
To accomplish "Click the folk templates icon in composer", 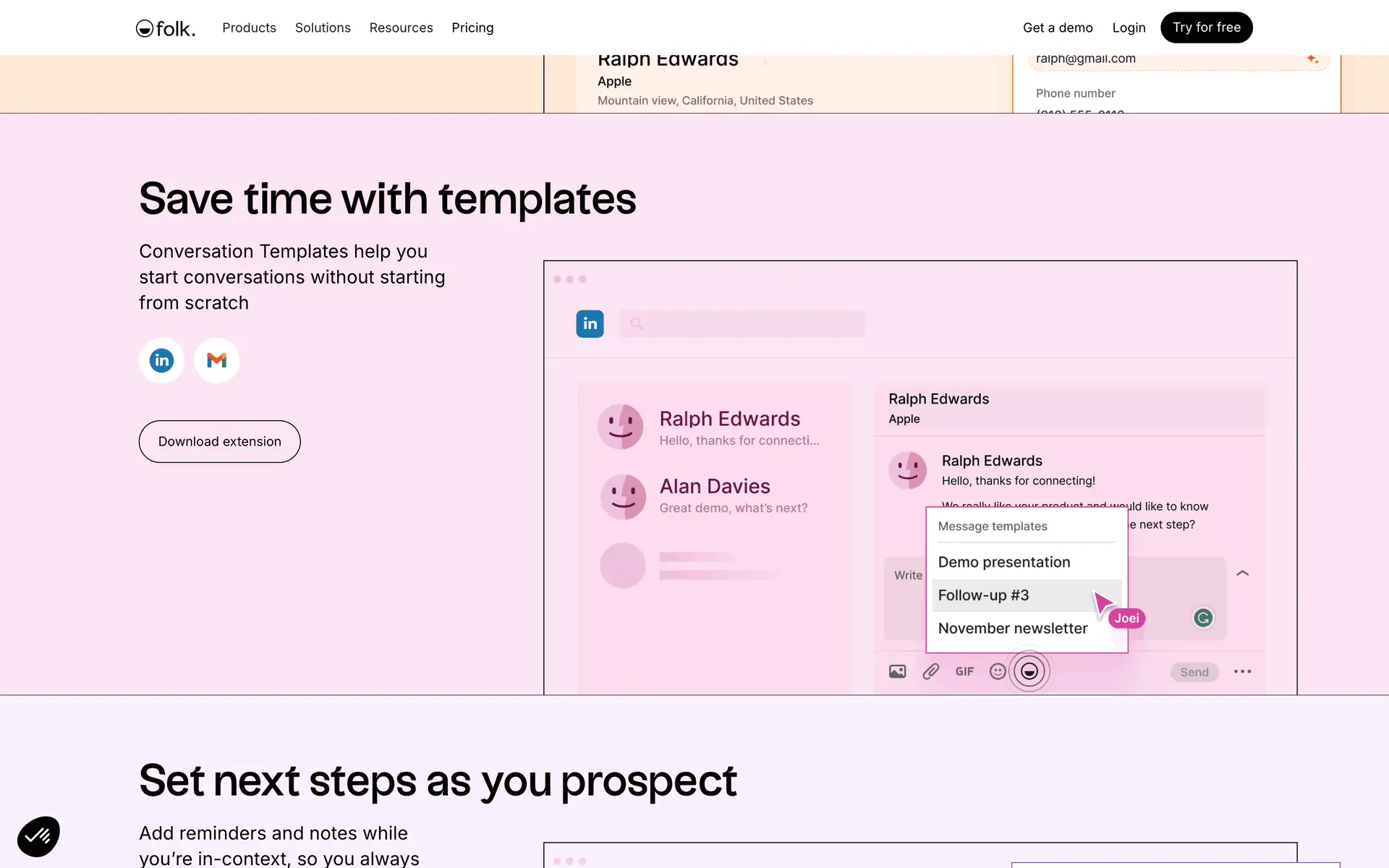I will coord(1029,671).
